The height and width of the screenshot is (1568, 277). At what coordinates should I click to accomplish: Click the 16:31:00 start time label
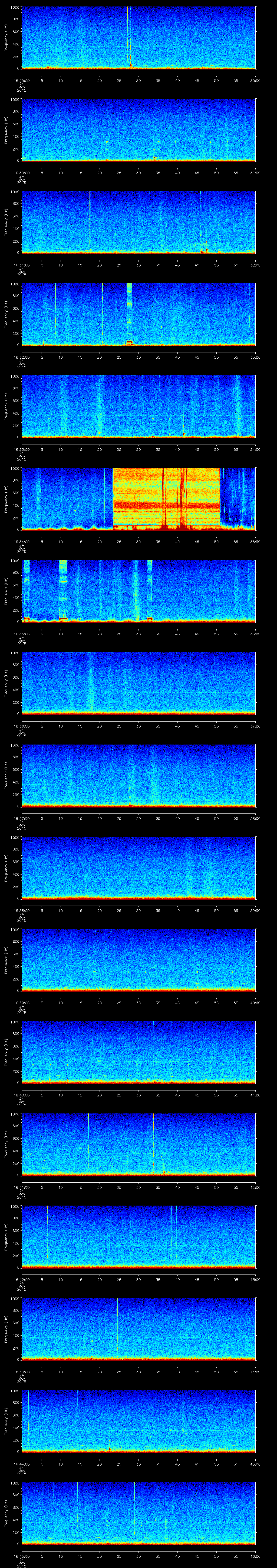(21, 265)
